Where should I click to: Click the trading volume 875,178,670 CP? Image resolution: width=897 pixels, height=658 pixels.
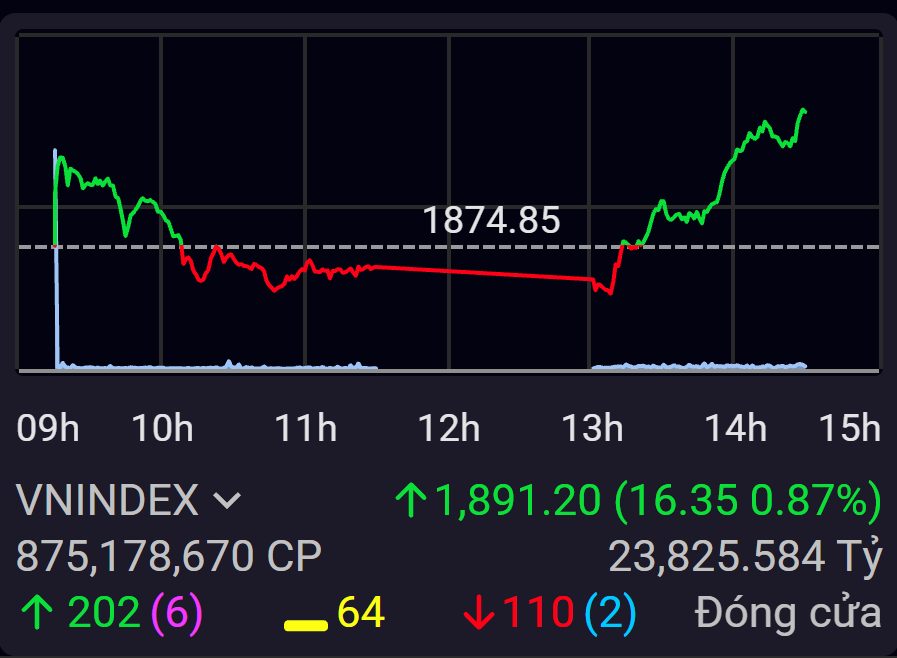pyautogui.click(x=169, y=556)
